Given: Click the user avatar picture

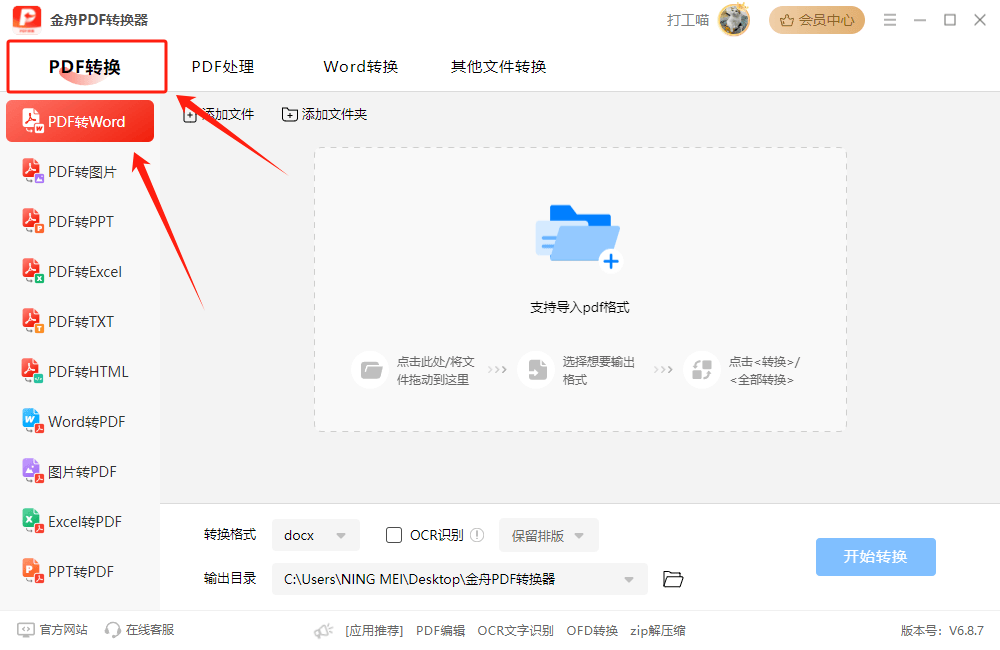Looking at the screenshot, I should (x=734, y=20).
